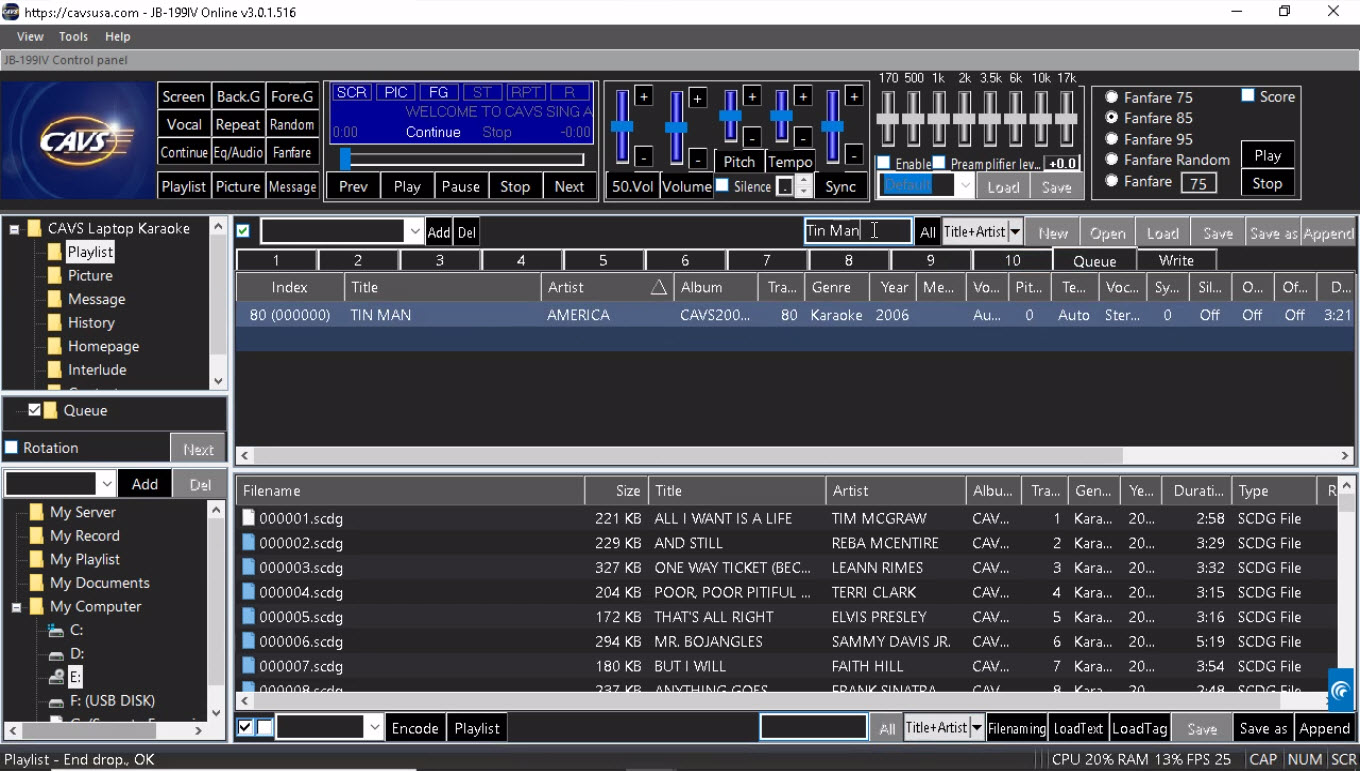Enable the Score checkbox
The image size is (1360, 771).
pos(1248,96)
